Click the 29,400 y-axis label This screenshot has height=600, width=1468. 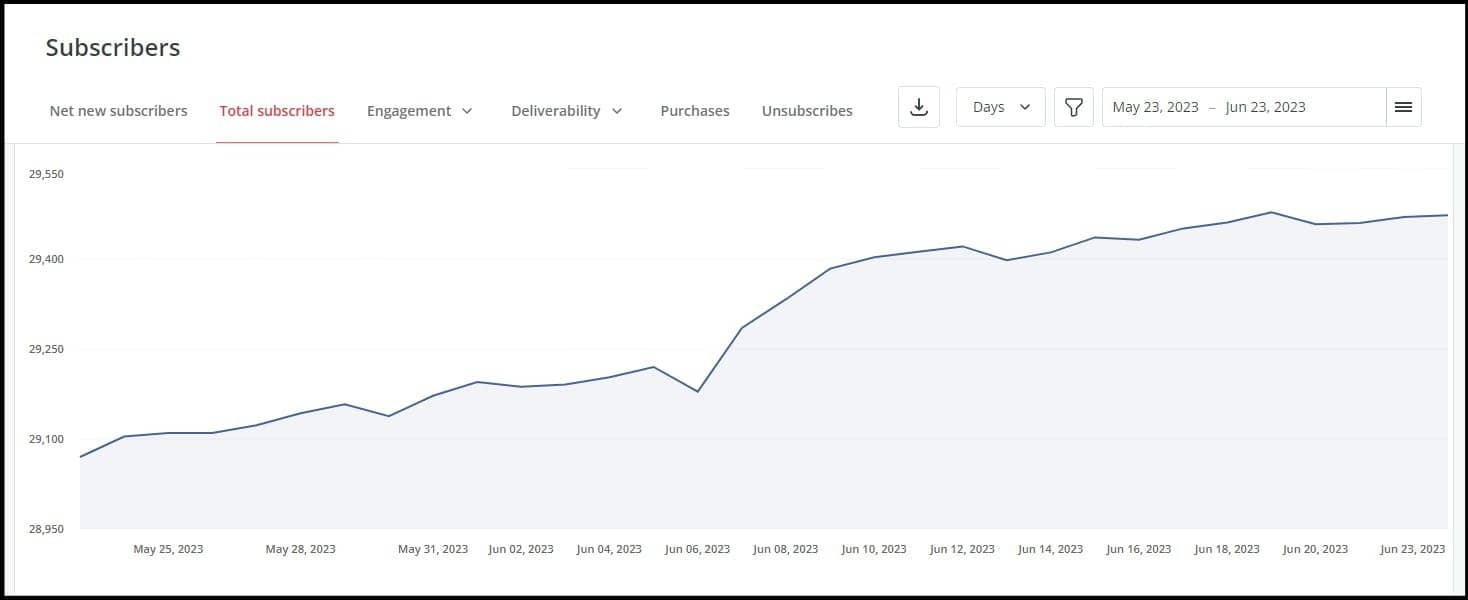pos(46,260)
